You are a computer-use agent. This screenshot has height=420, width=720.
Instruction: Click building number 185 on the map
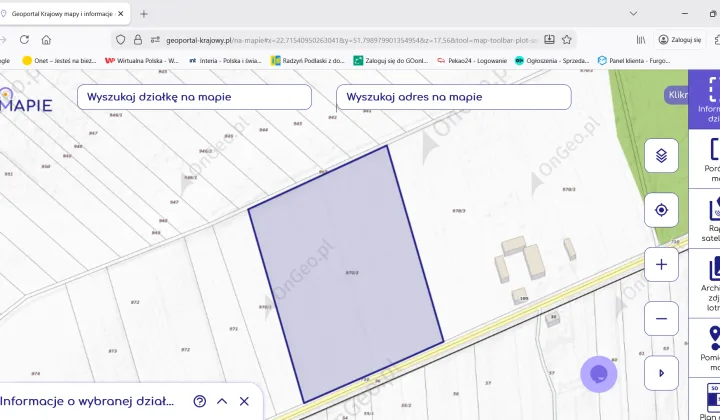pos(524,298)
